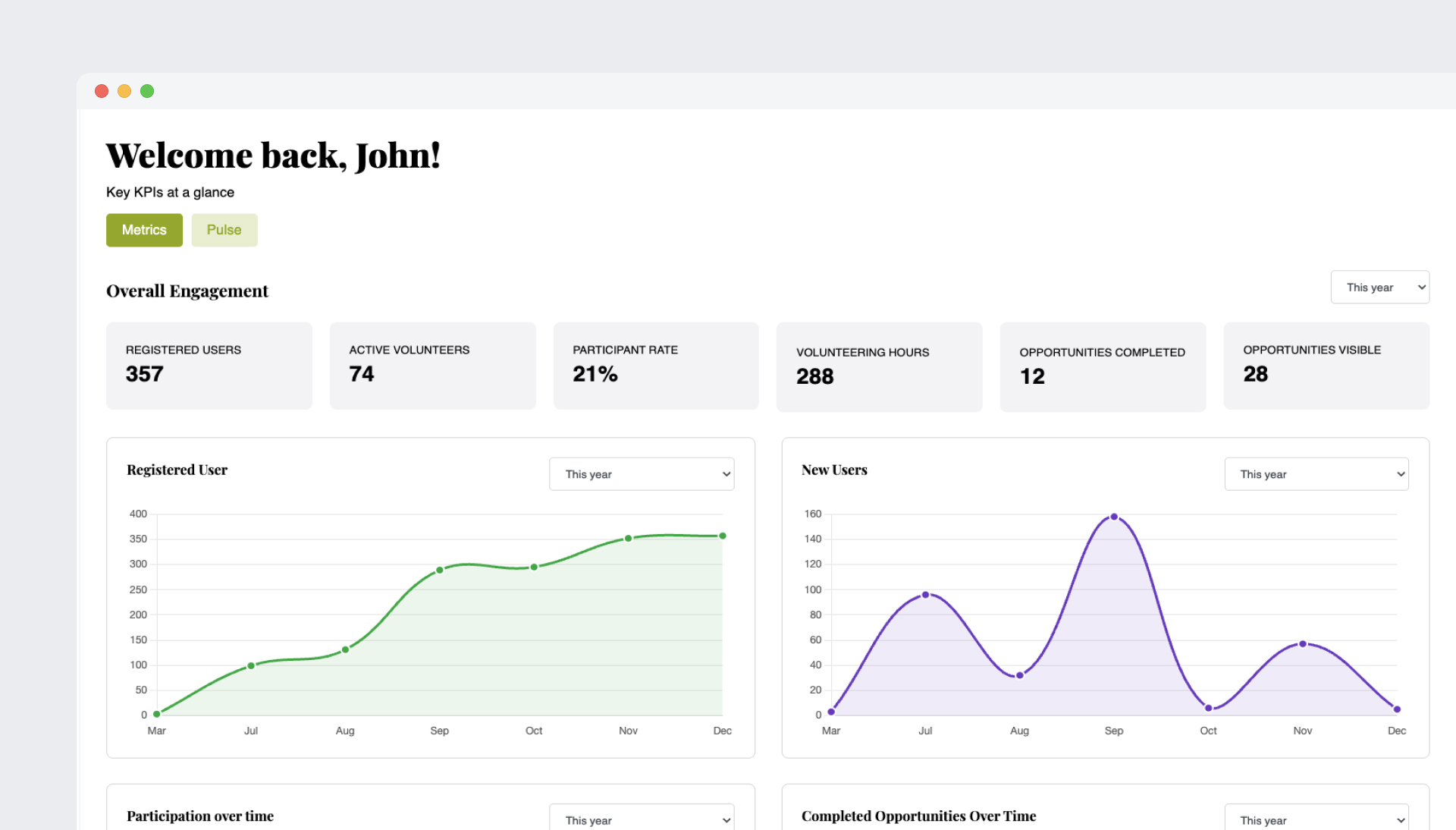
Task: Click Jul data point on New Users chart
Action: click(925, 595)
